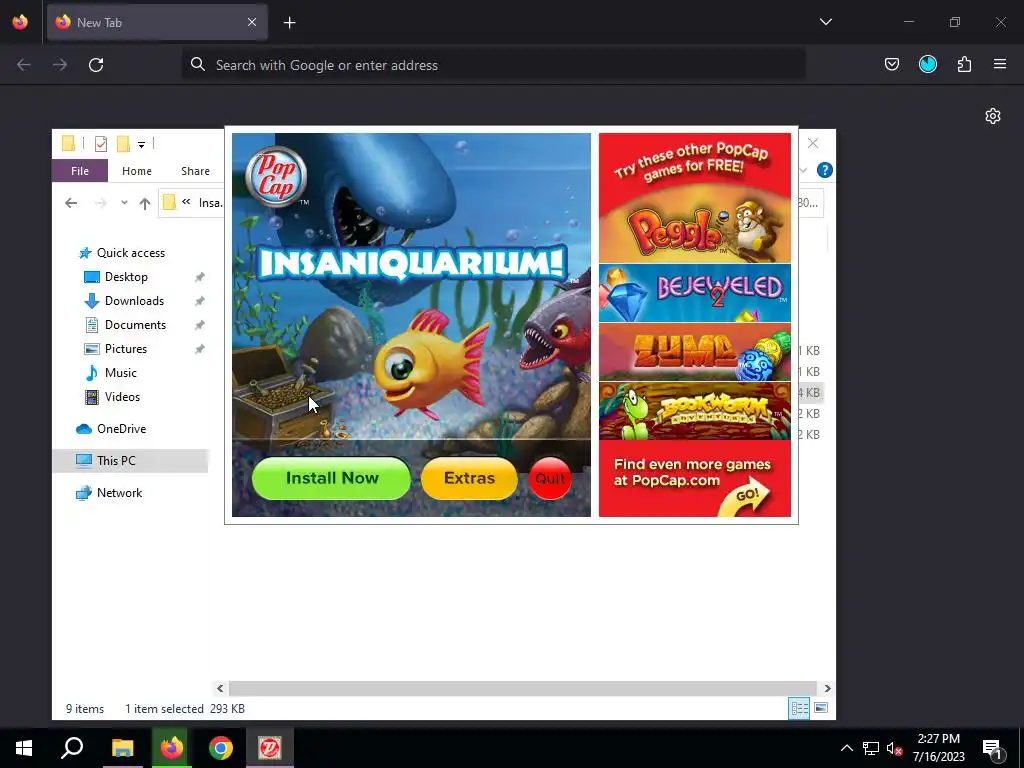
Task: Close the New Tab tab in Firefox
Action: [252, 22]
